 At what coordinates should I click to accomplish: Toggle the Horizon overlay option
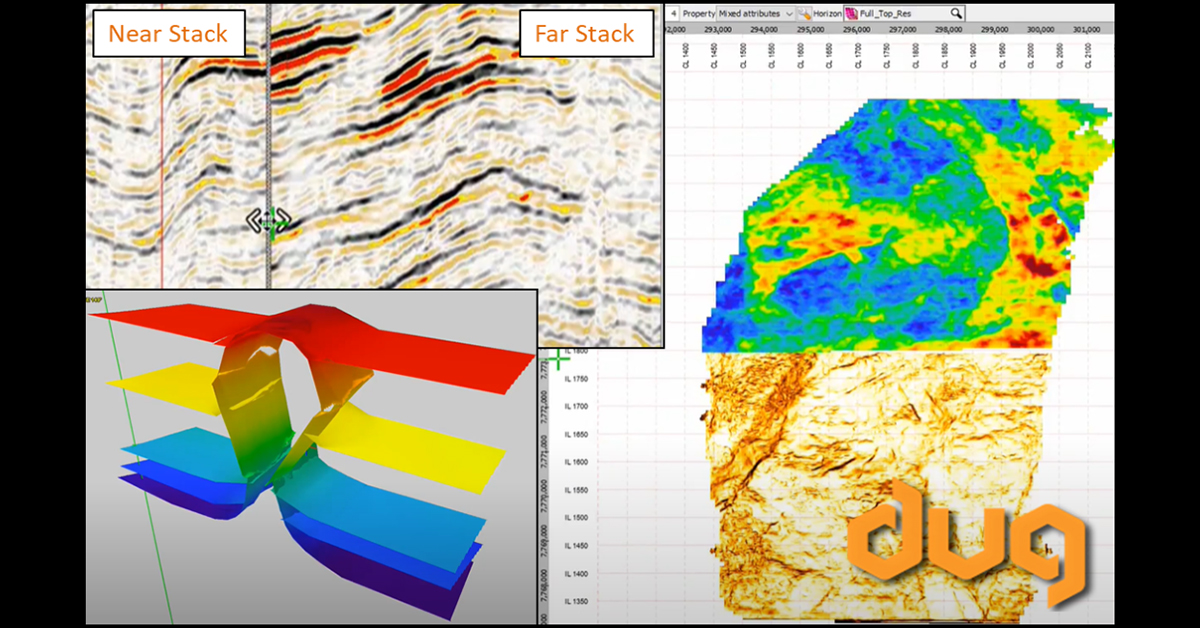[x=827, y=14]
